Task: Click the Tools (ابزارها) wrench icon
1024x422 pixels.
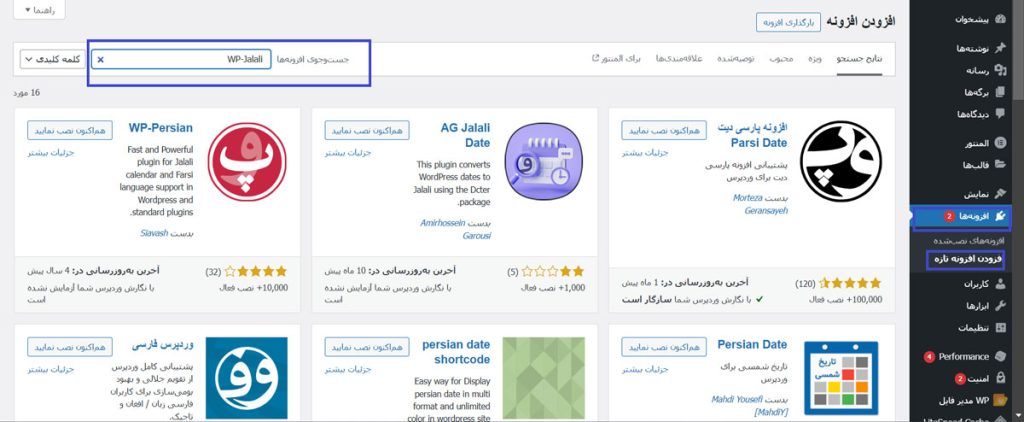Action: pyautogui.click(x=1000, y=306)
